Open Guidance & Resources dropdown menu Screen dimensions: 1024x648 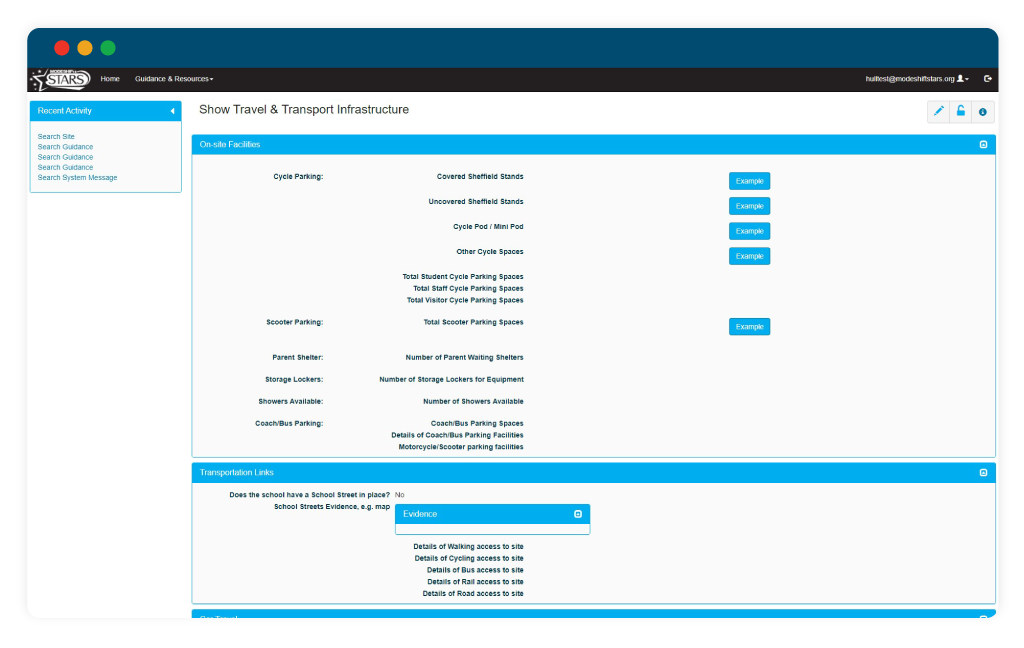coord(174,79)
